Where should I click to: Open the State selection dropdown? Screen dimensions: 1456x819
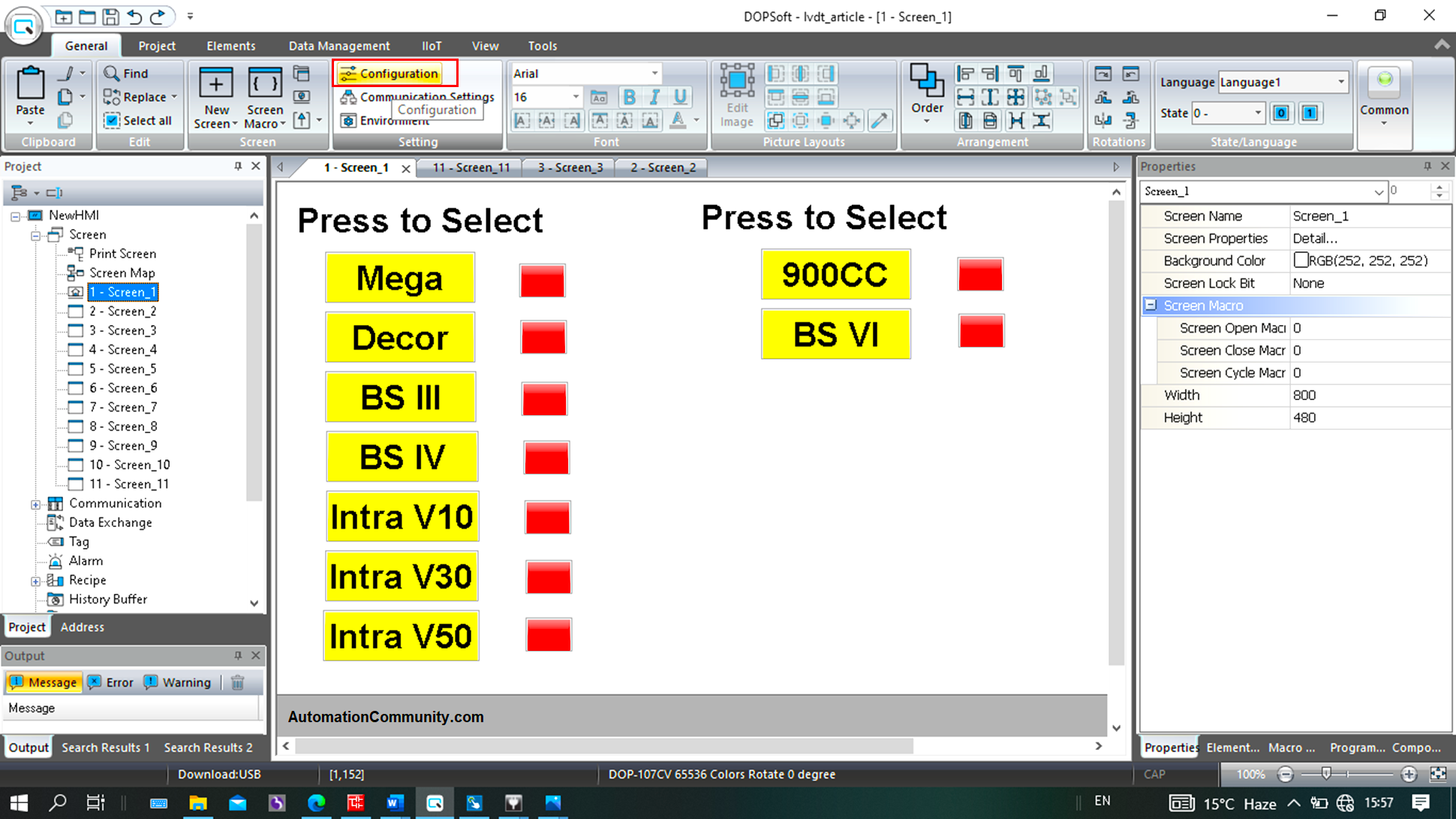(x=1260, y=113)
